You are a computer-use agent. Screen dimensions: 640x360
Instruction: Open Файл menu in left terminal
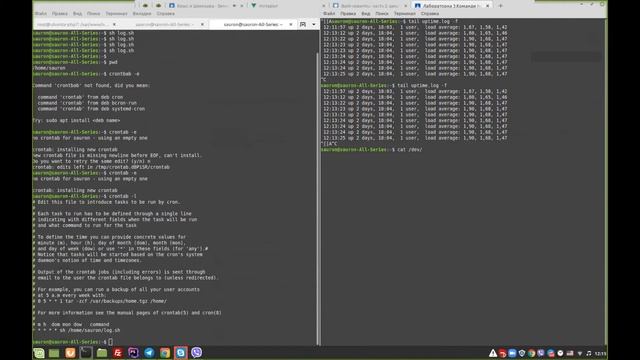tap(40, 13)
